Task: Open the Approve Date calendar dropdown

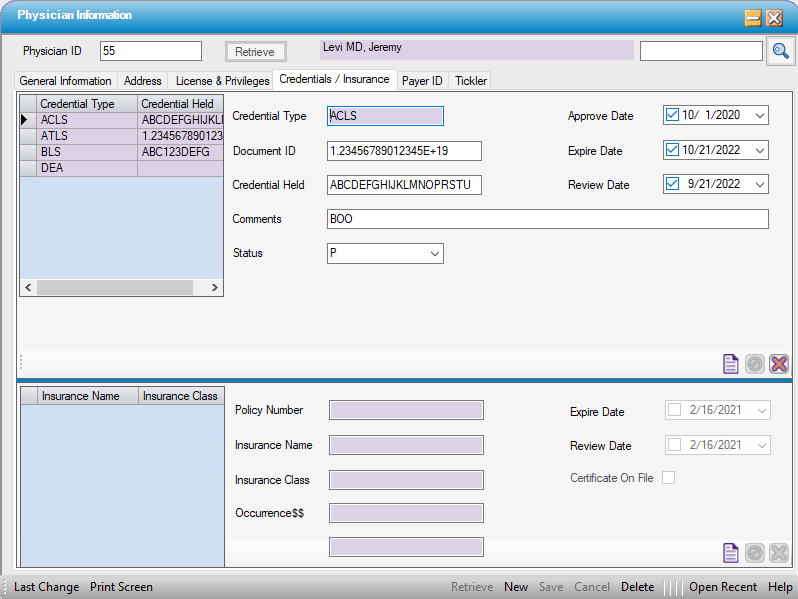Action: pyautogui.click(x=760, y=116)
